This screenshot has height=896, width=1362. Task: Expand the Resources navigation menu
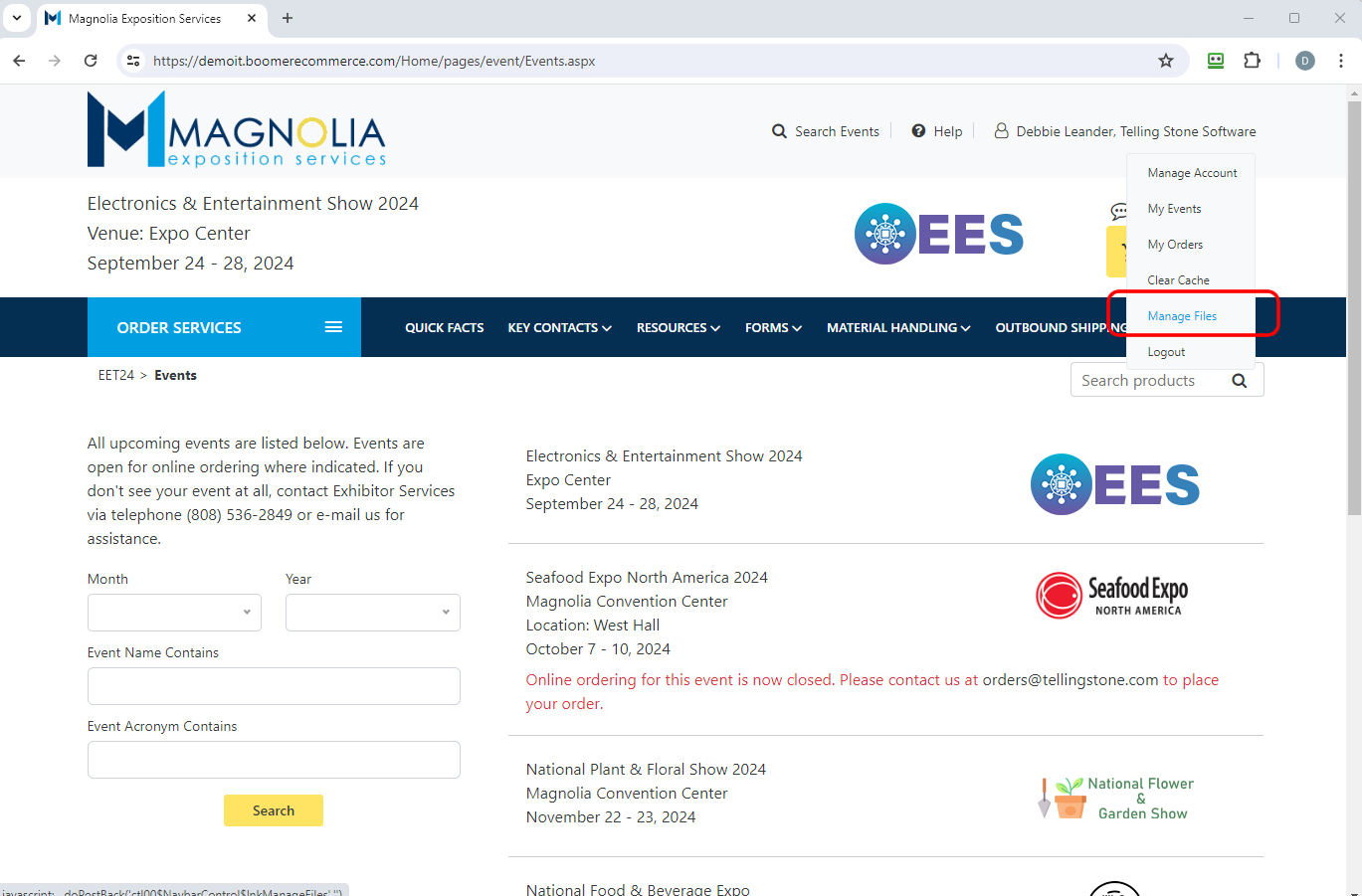pyautogui.click(x=678, y=327)
